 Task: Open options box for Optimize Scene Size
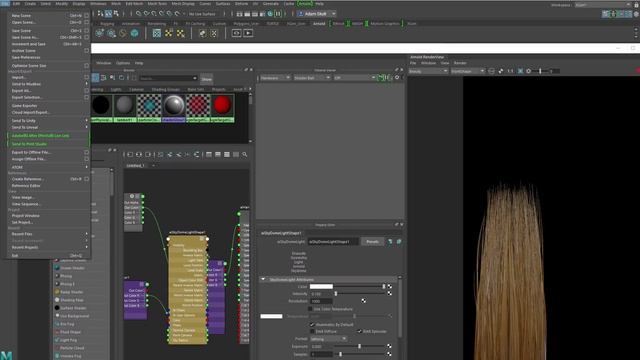pos(86,65)
